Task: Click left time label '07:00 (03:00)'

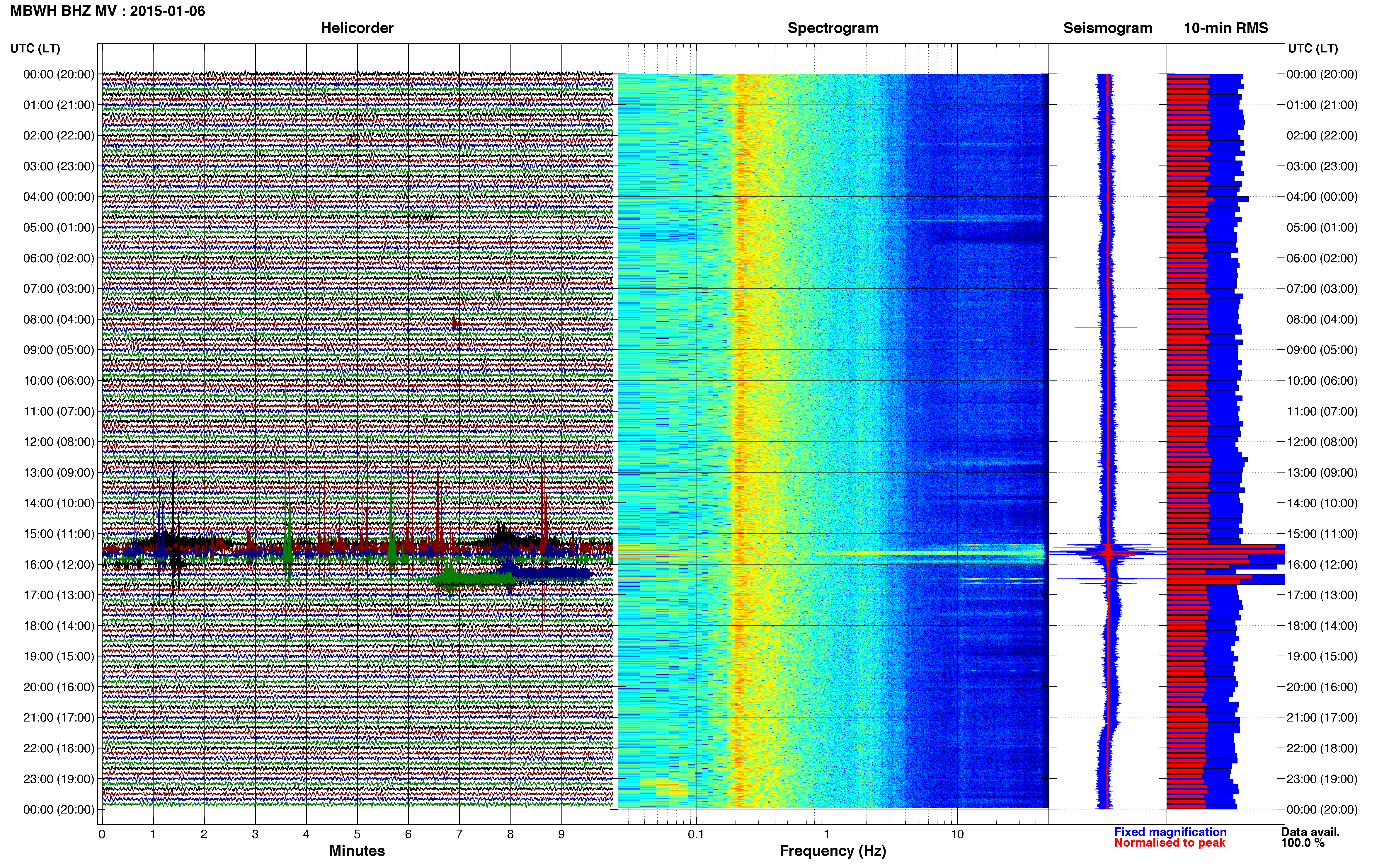Action: point(59,289)
